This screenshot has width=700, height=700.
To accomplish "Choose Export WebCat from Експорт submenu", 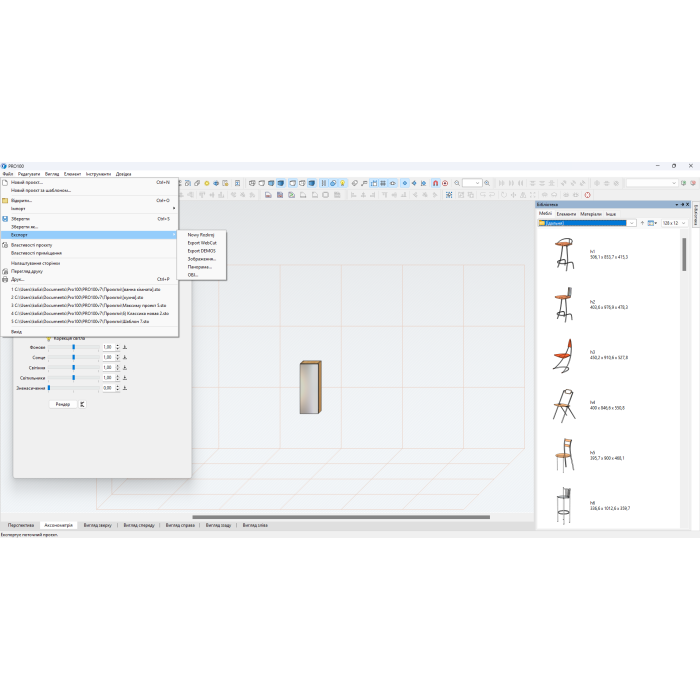I will coord(201,243).
